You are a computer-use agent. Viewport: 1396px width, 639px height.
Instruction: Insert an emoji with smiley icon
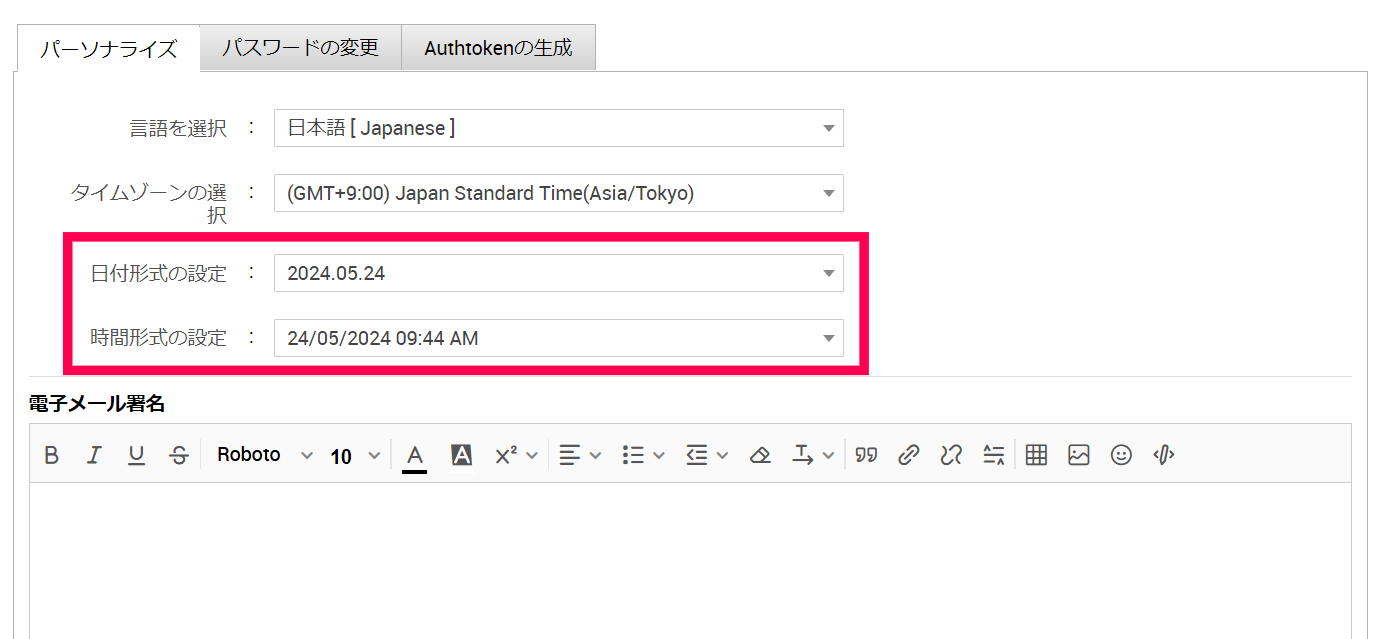point(1122,455)
